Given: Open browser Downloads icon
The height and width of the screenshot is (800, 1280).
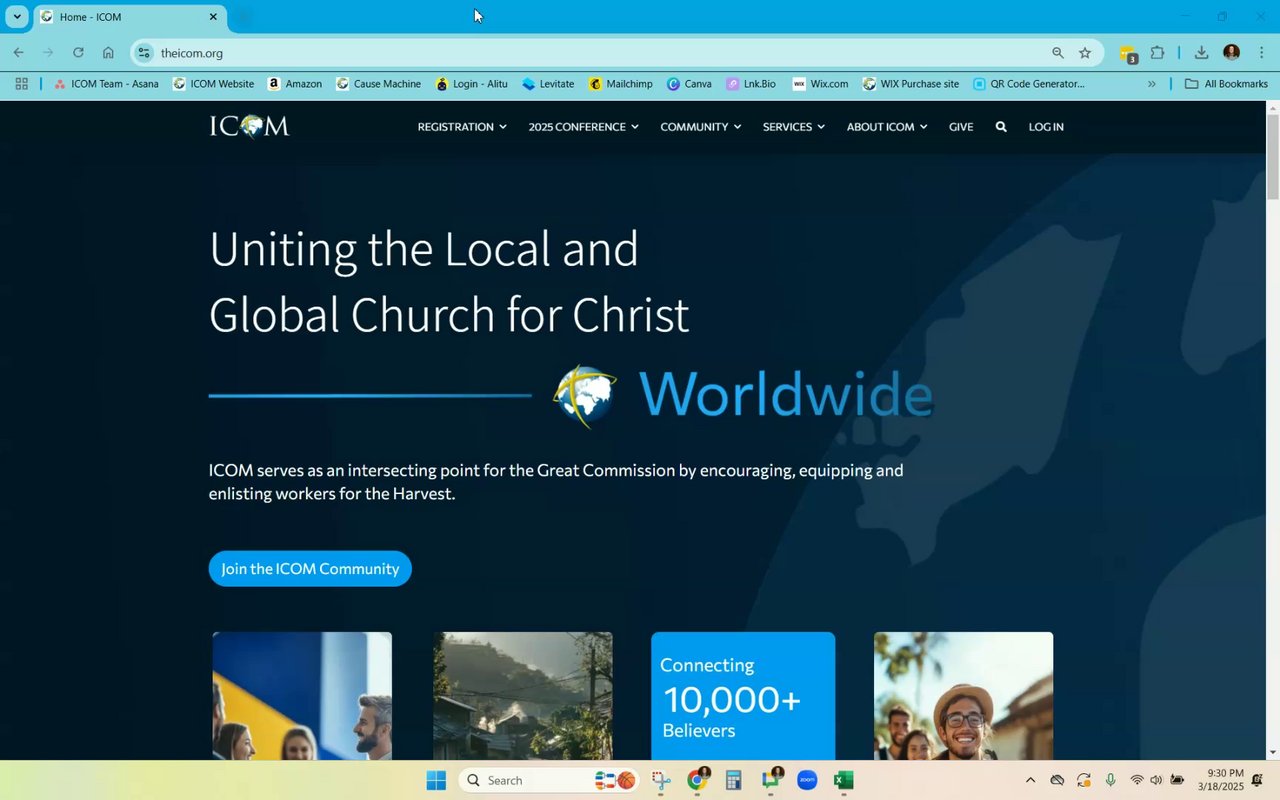Looking at the screenshot, I should (1202, 53).
